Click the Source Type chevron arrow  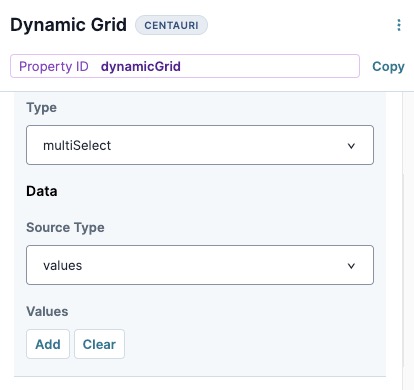coord(351,266)
